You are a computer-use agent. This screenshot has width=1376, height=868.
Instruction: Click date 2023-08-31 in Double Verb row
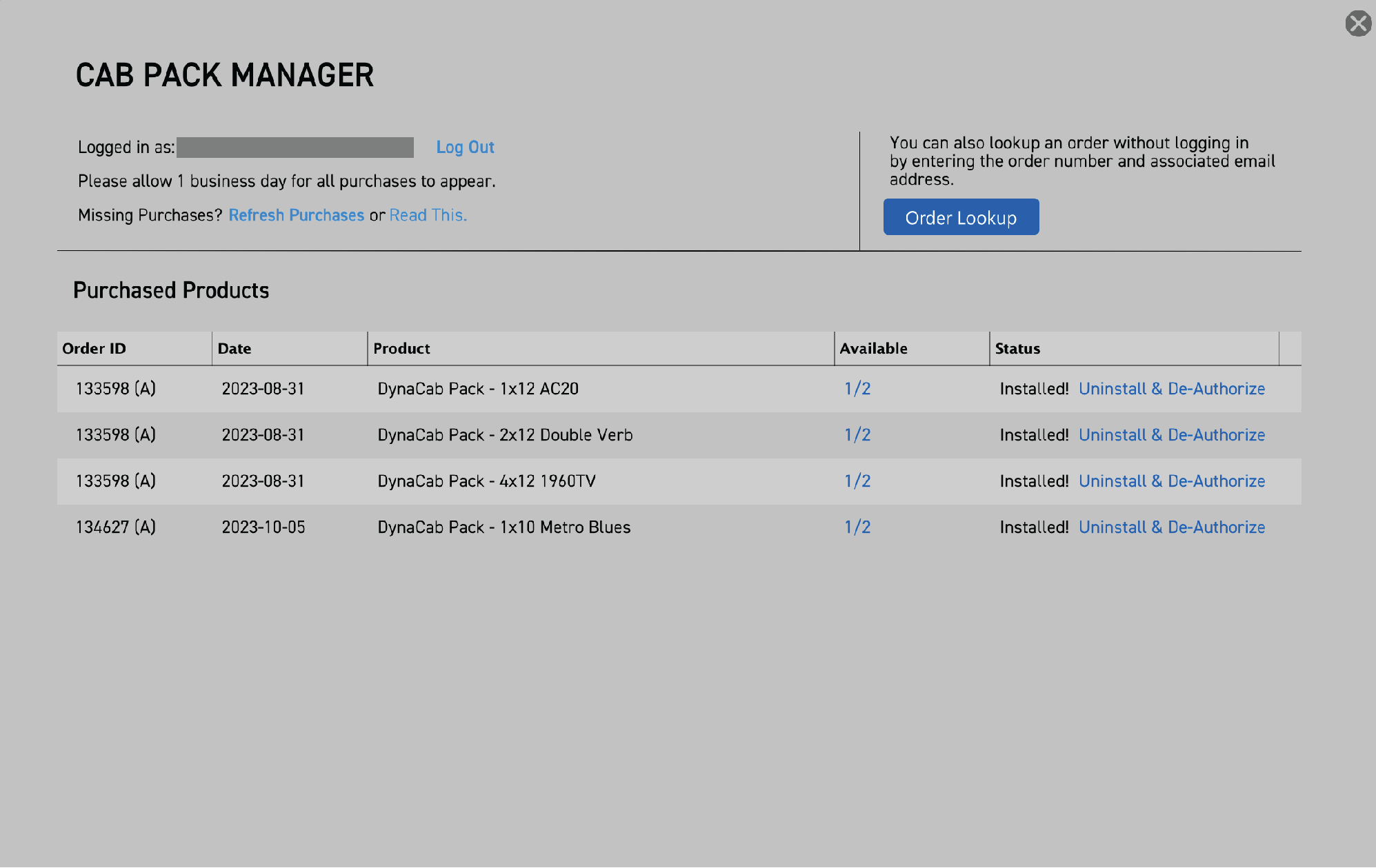[263, 435]
